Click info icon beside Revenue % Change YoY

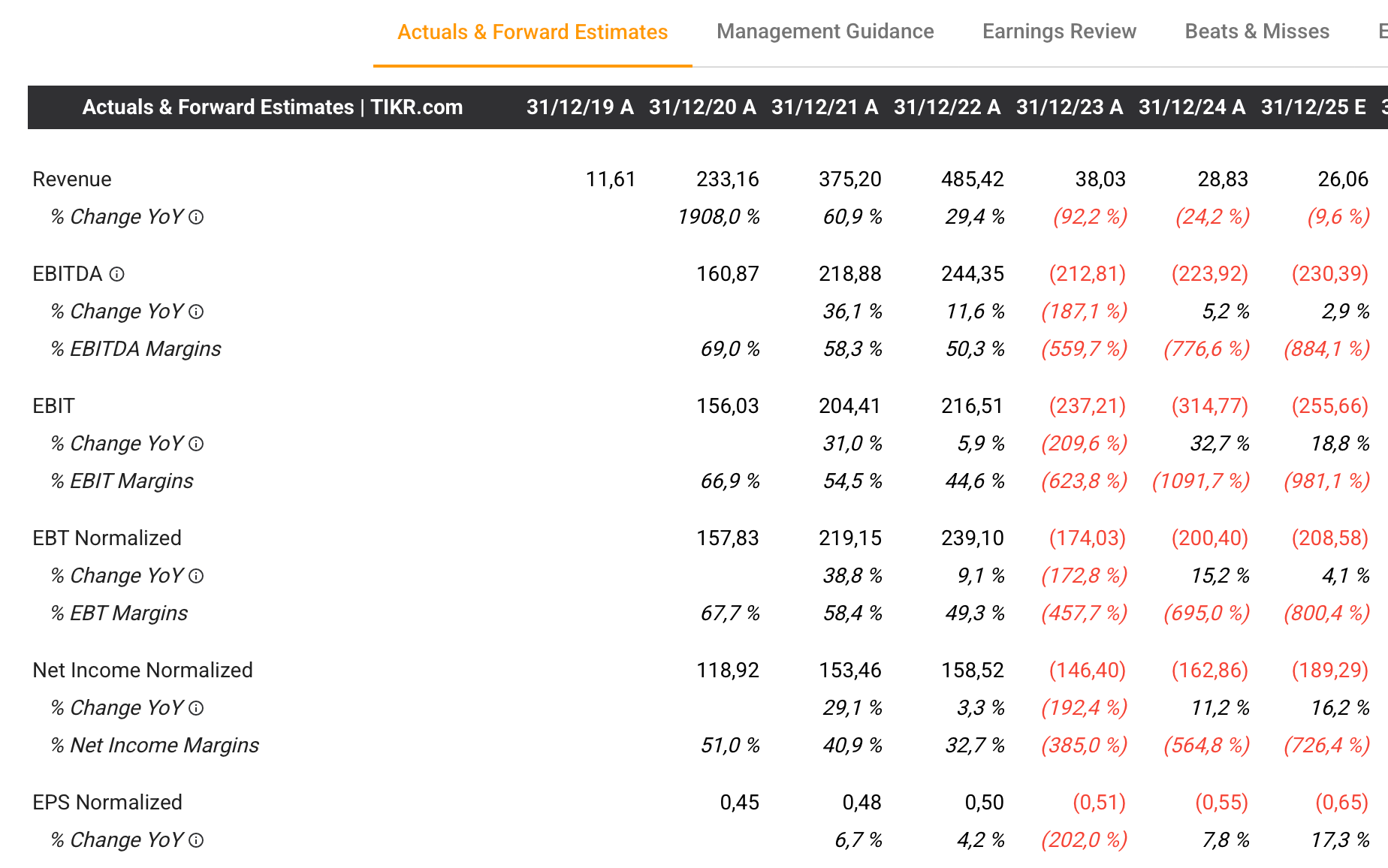click(x=196, y=217)
